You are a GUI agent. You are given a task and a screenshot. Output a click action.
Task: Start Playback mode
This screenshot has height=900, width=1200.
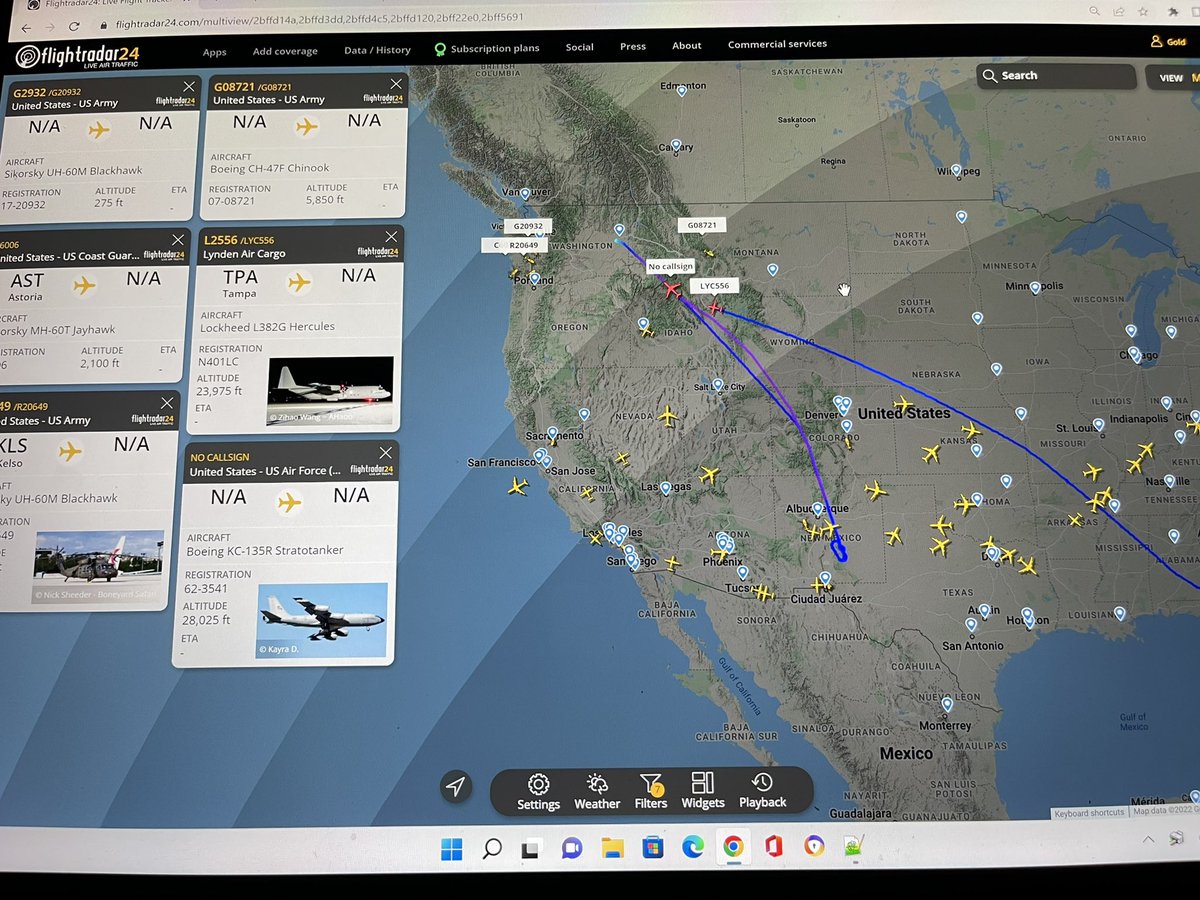pos(763,789)
